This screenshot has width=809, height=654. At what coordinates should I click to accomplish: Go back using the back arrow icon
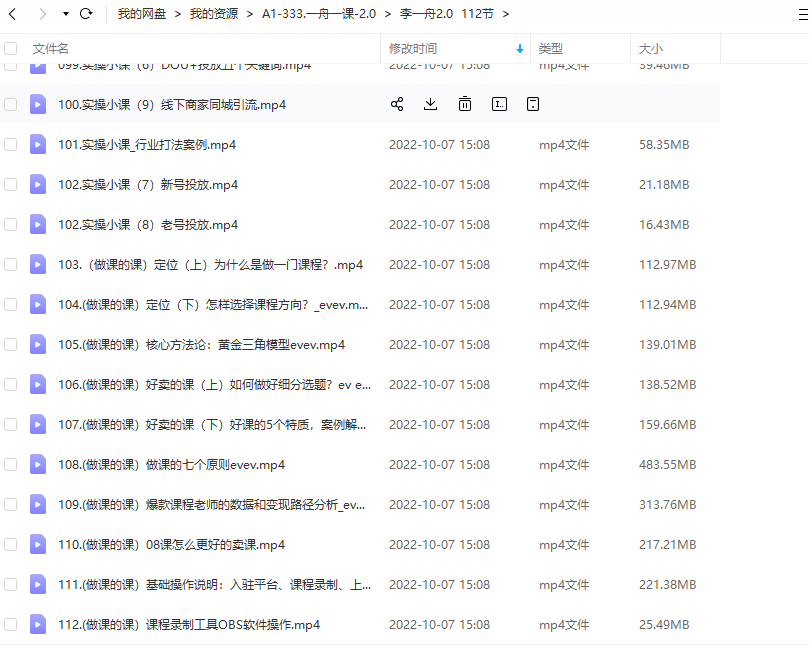[x=14, y=14]
